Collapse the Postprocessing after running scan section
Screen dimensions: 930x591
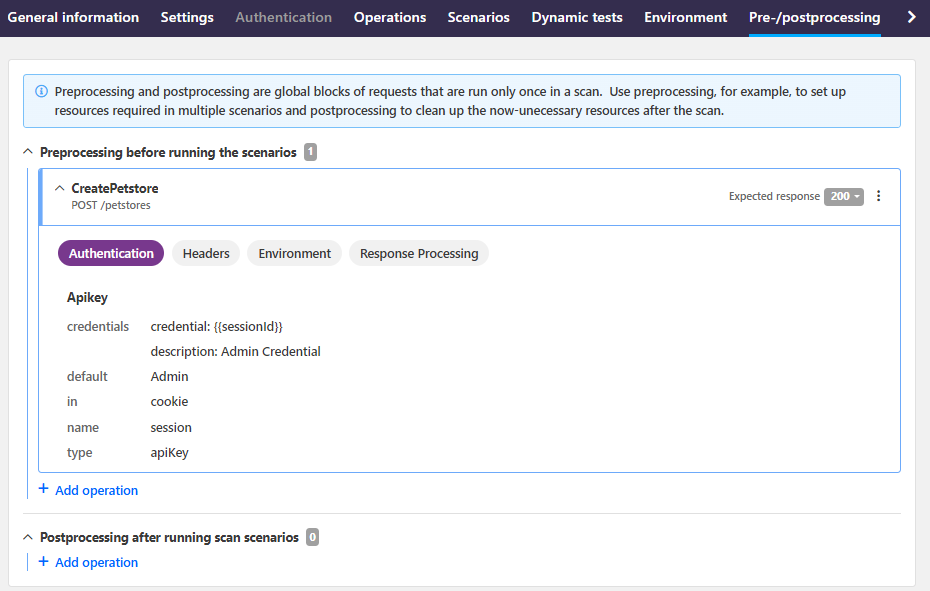coord(26,537)
